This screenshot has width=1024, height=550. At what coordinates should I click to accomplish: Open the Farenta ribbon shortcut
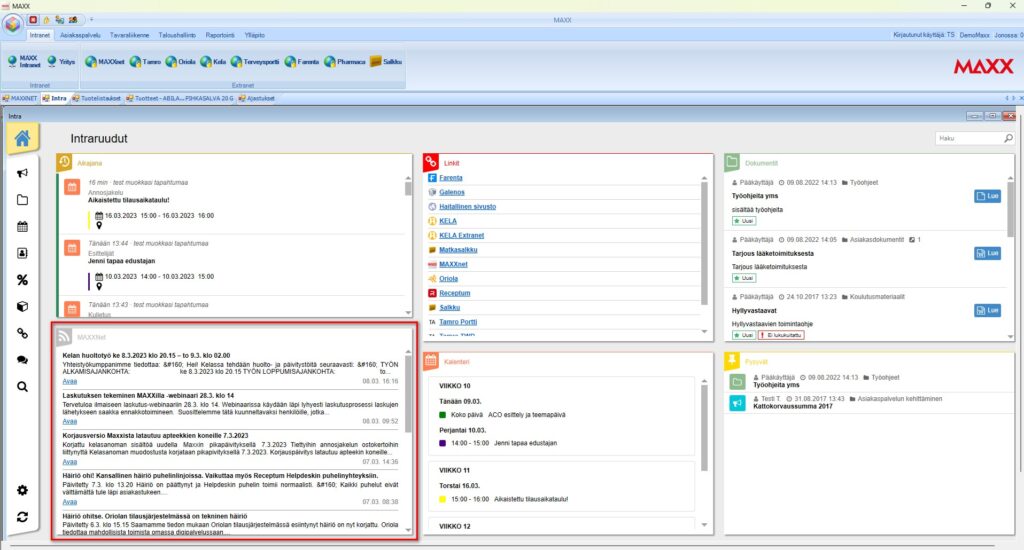pyautogui.click(x=302, y=61)
